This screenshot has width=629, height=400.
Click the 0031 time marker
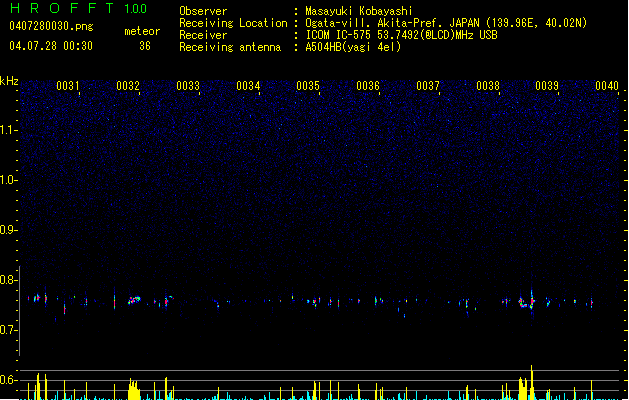coord(68,85)
